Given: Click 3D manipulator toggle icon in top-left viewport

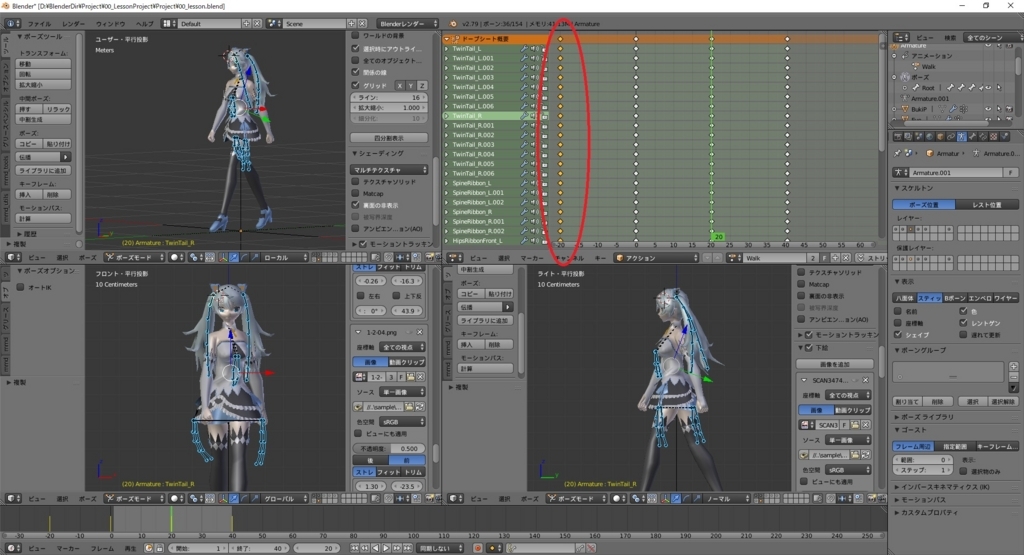Looking at the screenshot, I should (x=223, y=257).
